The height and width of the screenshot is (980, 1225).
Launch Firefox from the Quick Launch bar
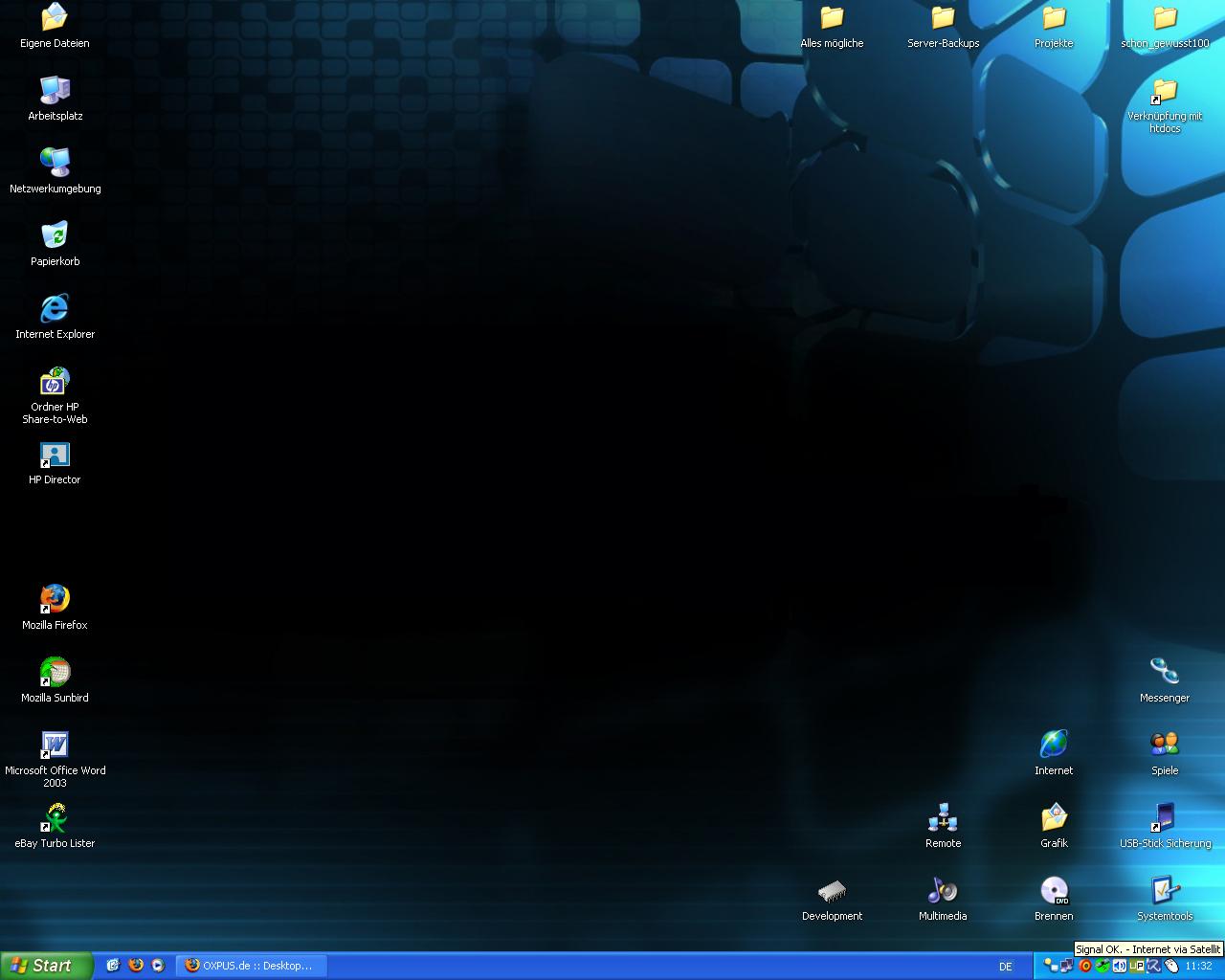point(136,966)
